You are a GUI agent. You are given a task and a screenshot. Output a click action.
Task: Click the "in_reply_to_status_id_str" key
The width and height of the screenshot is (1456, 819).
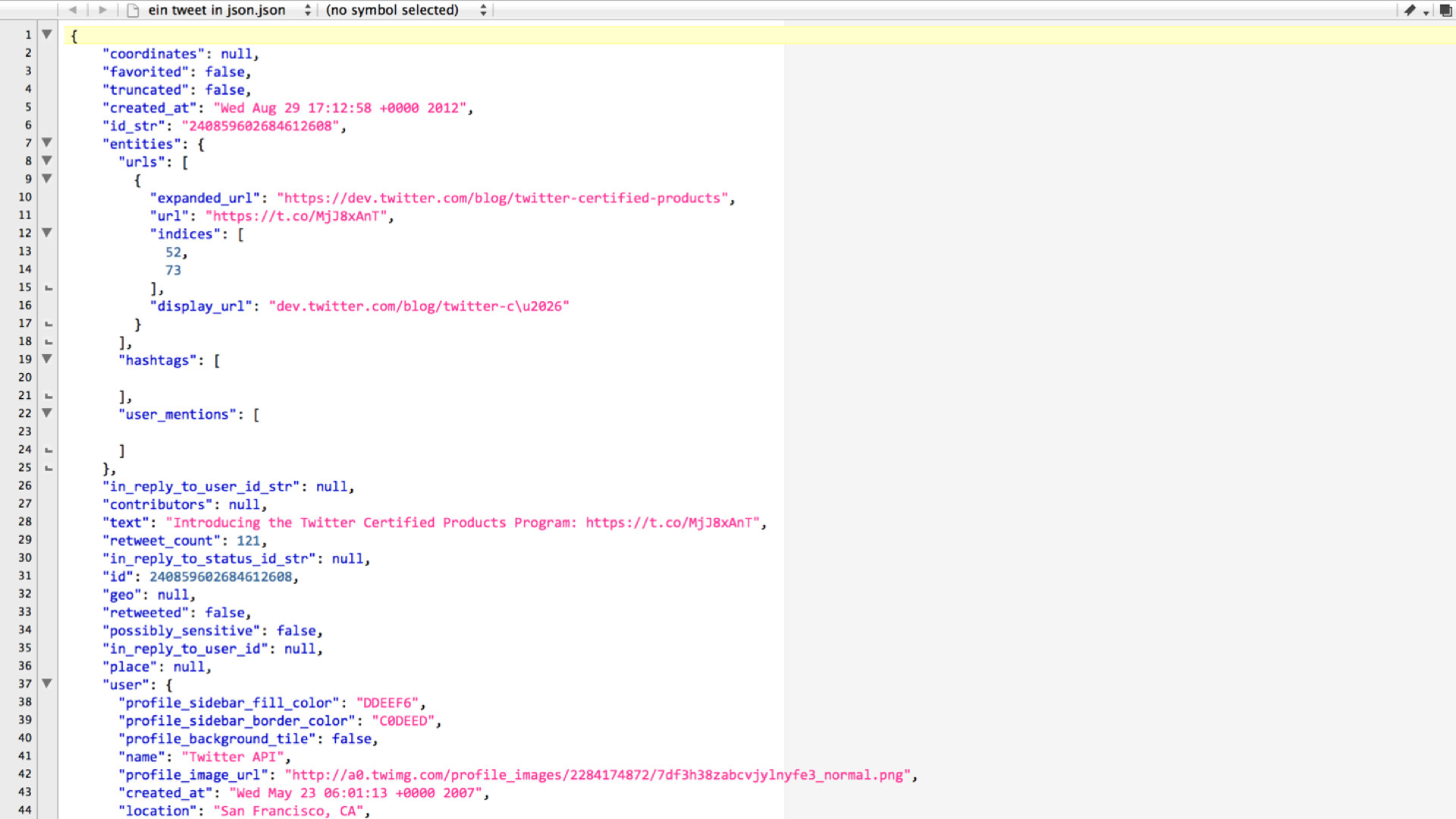click(x=209, y=559)
